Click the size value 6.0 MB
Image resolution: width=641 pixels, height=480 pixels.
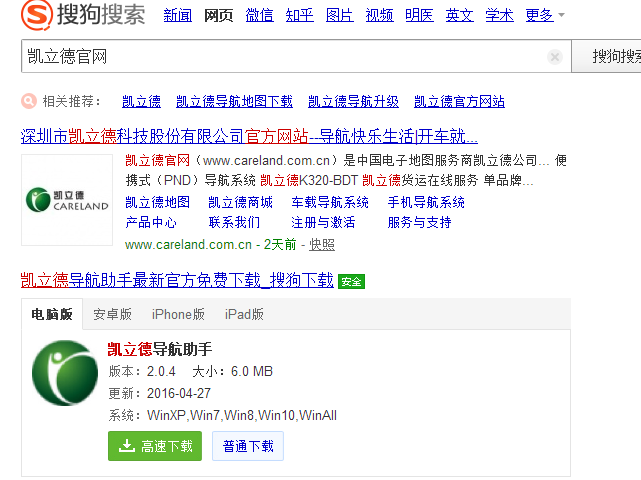[252, 371]
